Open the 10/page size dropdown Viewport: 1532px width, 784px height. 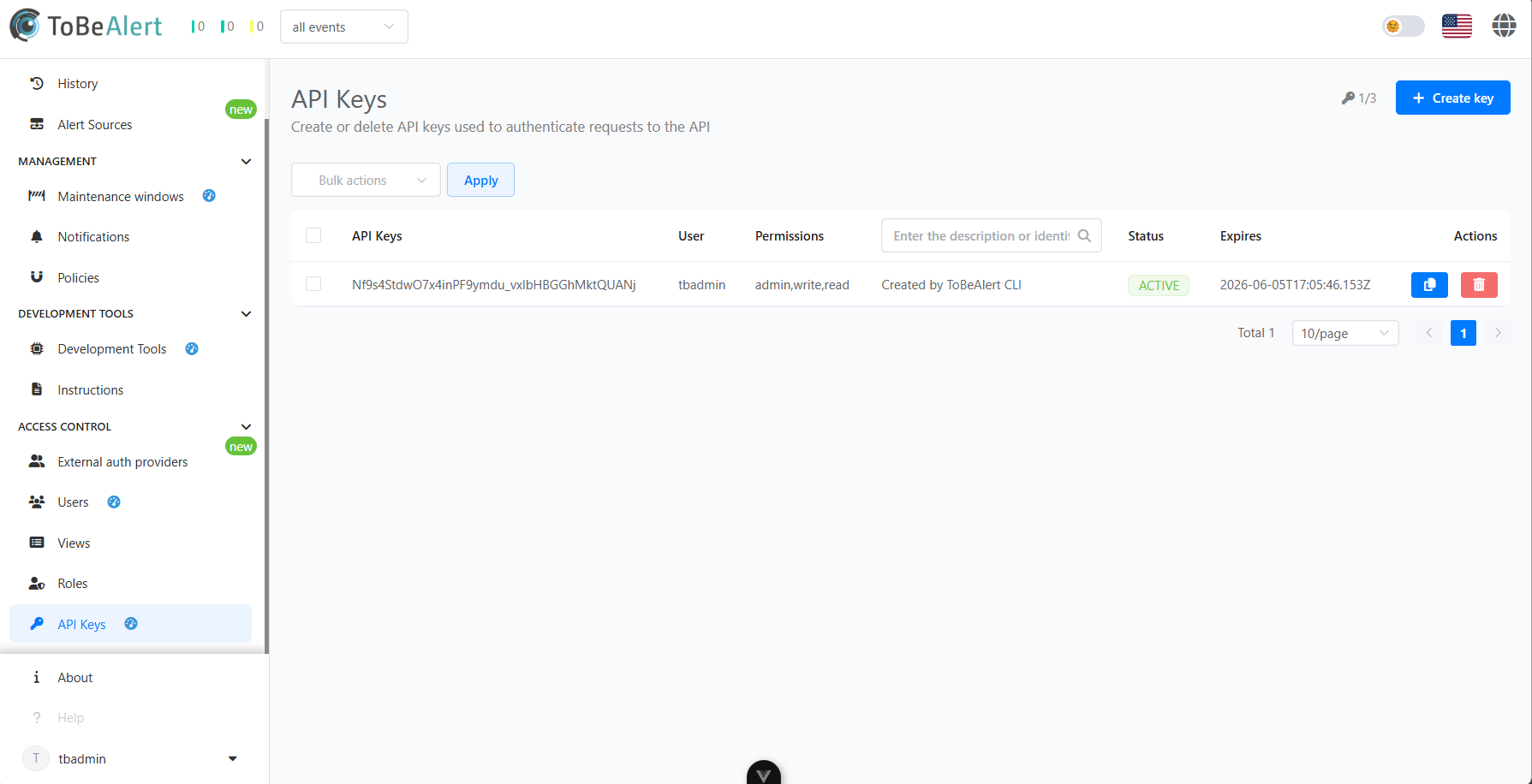pyautogui.click(x=1345, y=333)
